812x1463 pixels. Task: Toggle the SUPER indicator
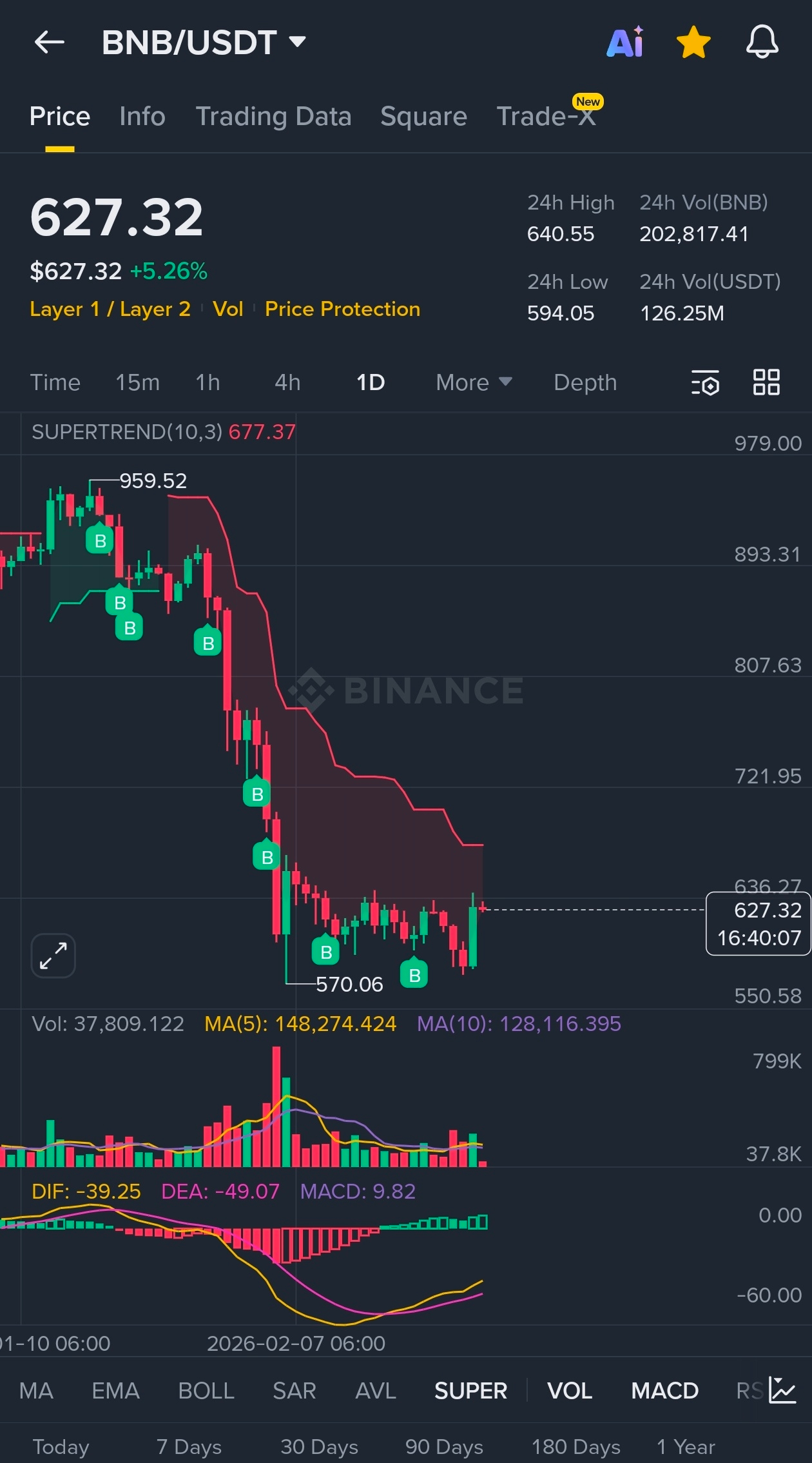470,1391
